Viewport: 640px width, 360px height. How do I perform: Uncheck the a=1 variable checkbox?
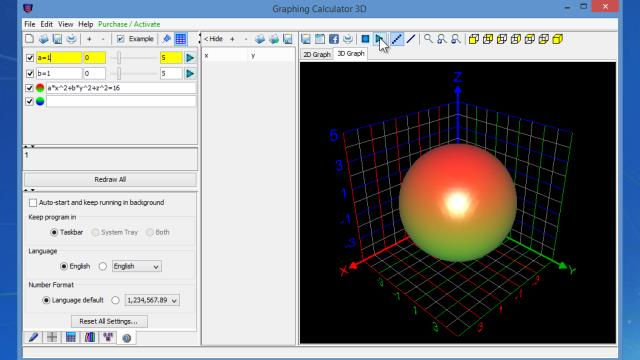[30, 58]
